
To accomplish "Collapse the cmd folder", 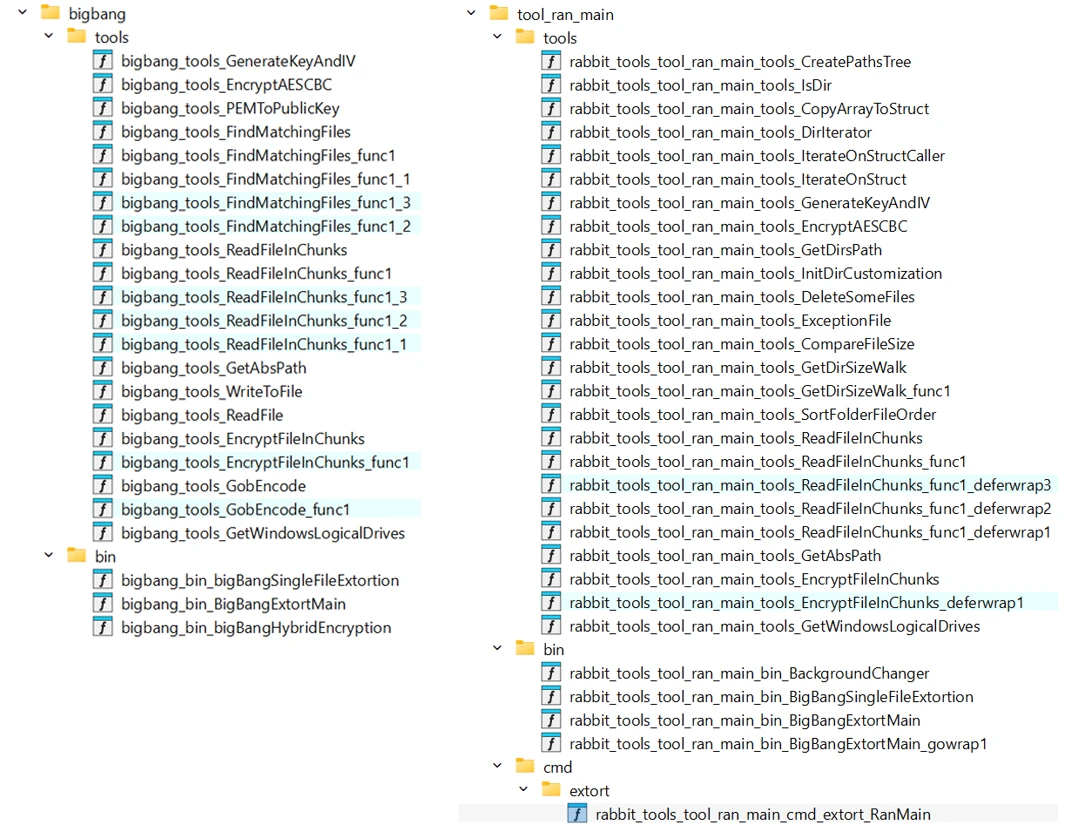I will pyautogui.click(x=497, y=766).
